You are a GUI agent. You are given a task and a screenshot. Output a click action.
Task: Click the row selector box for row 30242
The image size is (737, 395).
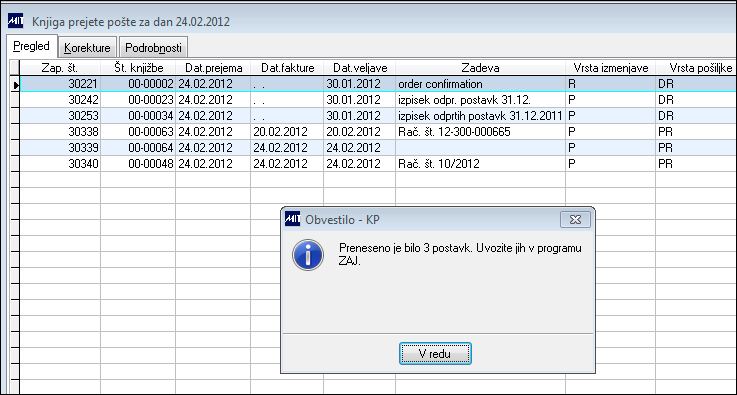coord(15,100)
